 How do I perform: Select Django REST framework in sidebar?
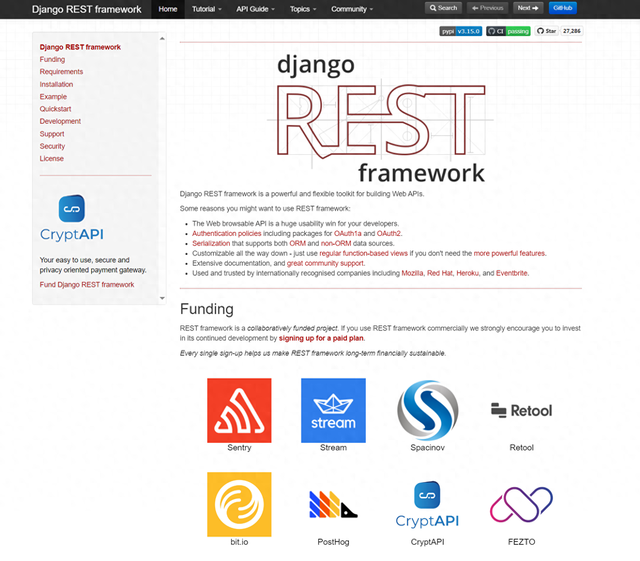pyautogui.click(x=80, y=47)
